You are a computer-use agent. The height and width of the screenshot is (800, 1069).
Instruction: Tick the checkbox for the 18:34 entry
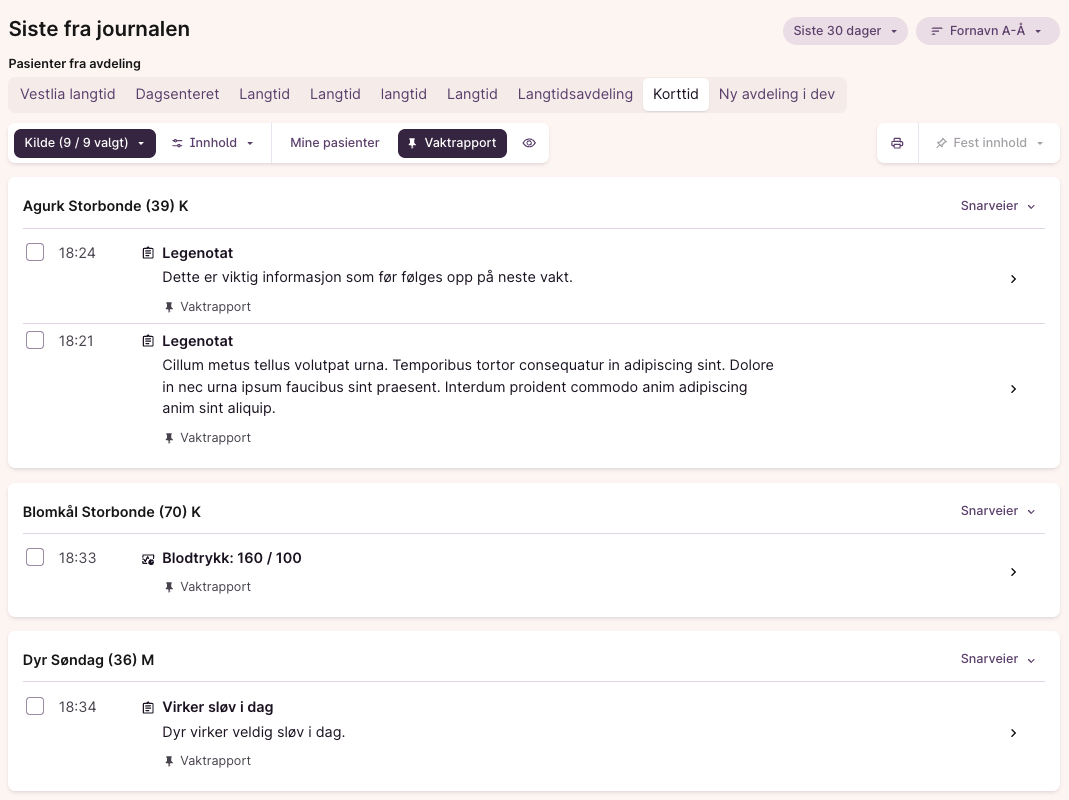point(35,707)
